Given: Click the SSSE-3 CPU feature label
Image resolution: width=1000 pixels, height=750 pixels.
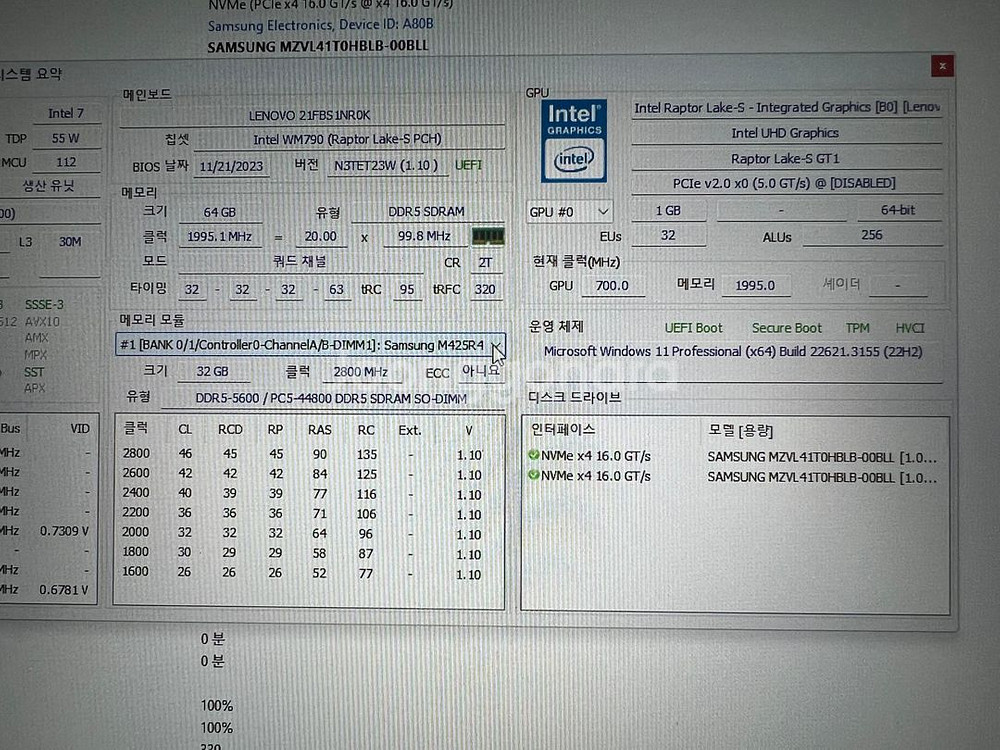Looking at the screenshot, I should click(x=44, y=305).
